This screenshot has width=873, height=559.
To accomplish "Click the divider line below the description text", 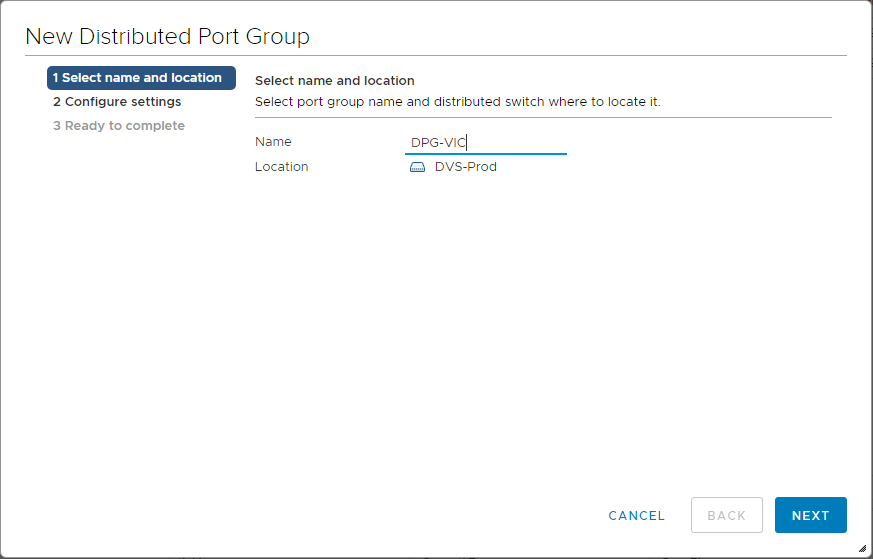I will [543, 117].
